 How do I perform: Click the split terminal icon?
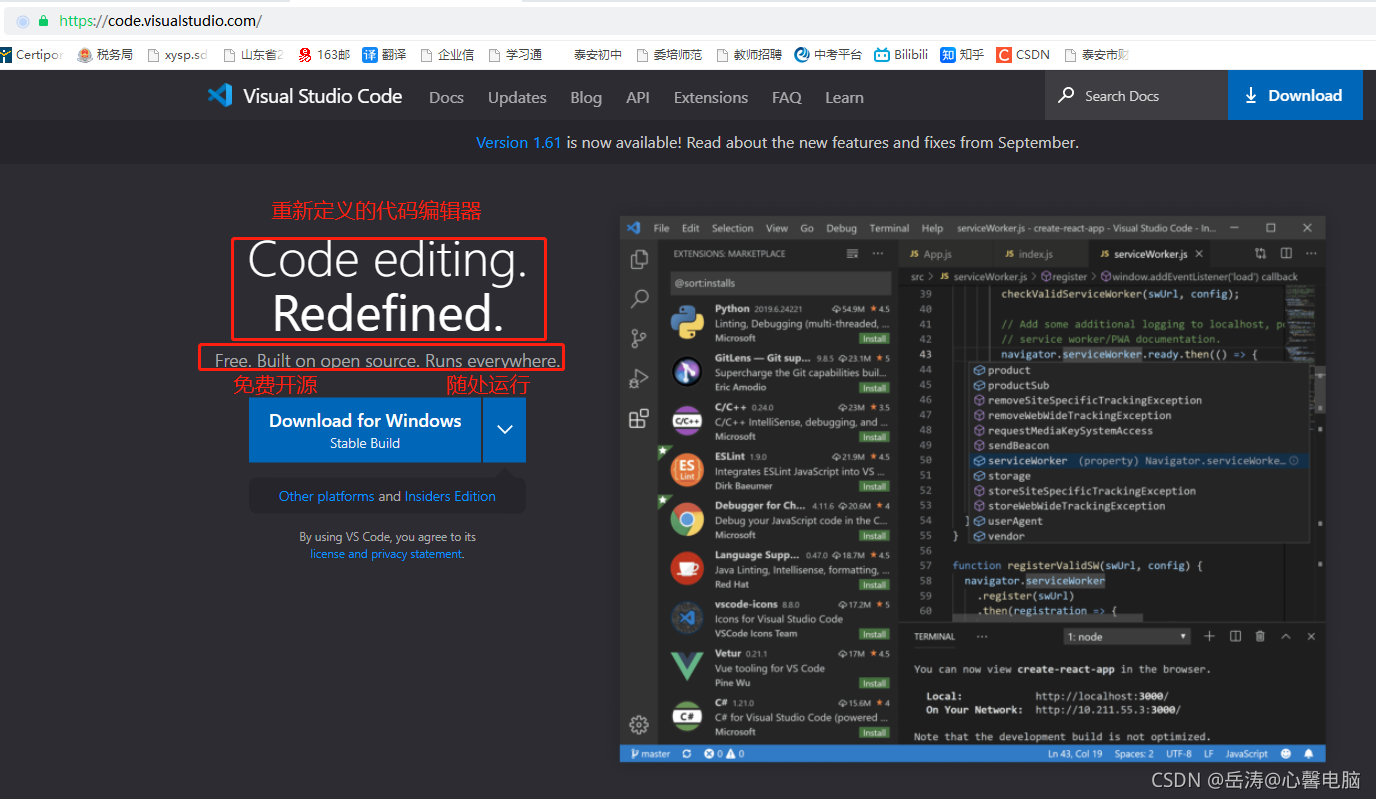1235,636
